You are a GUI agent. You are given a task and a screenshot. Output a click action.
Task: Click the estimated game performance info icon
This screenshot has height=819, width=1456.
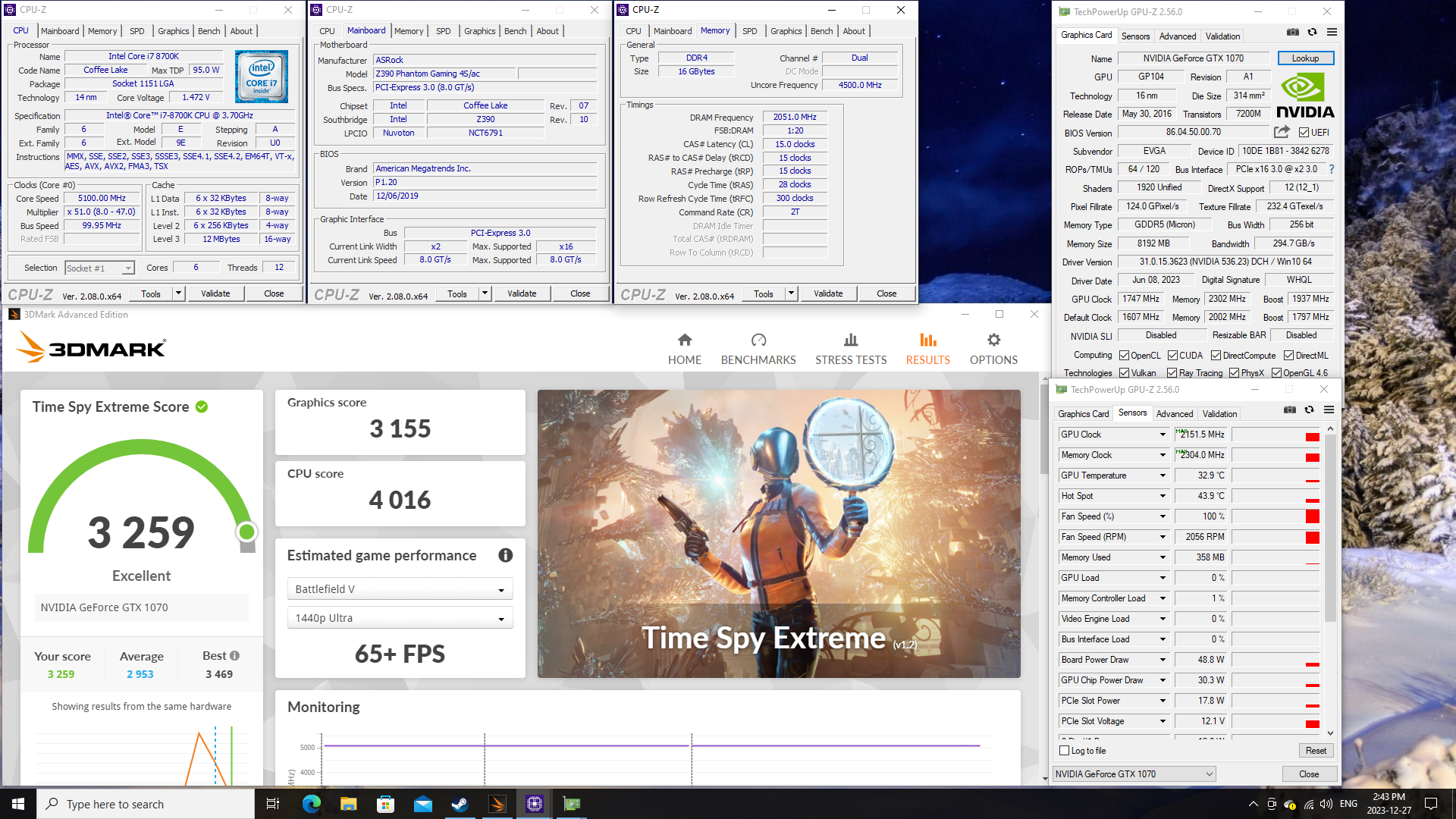coord(505,555)
